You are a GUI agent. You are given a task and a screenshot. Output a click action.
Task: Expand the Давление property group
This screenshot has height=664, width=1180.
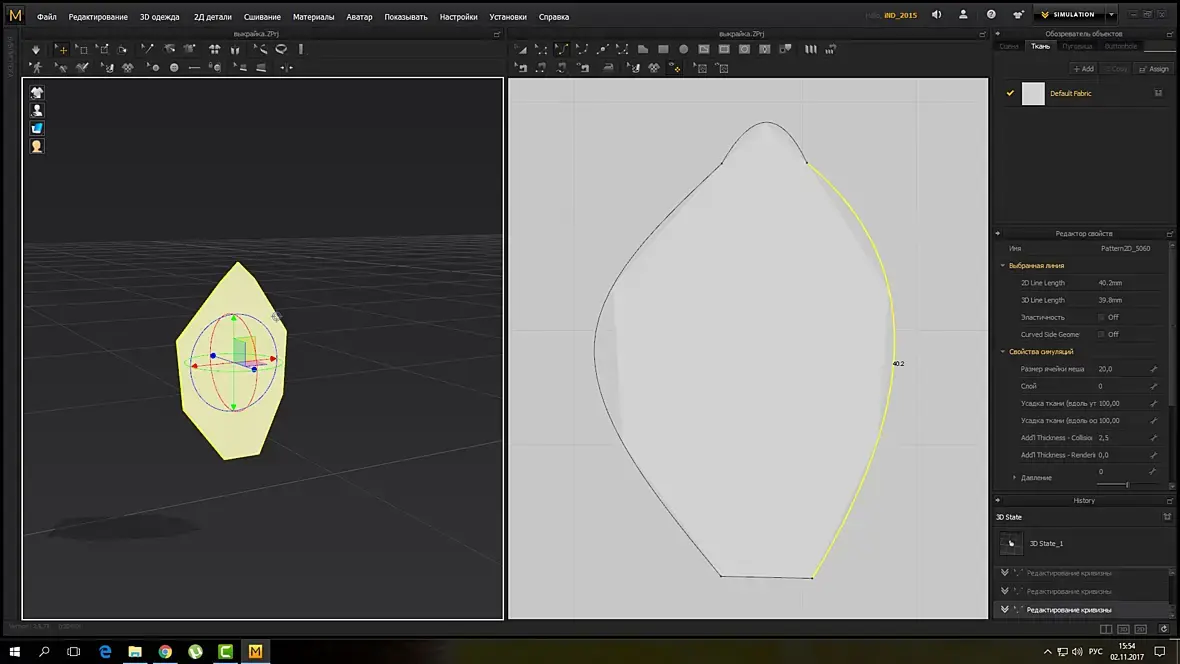pyautogui.click(x=1014, y=478)
